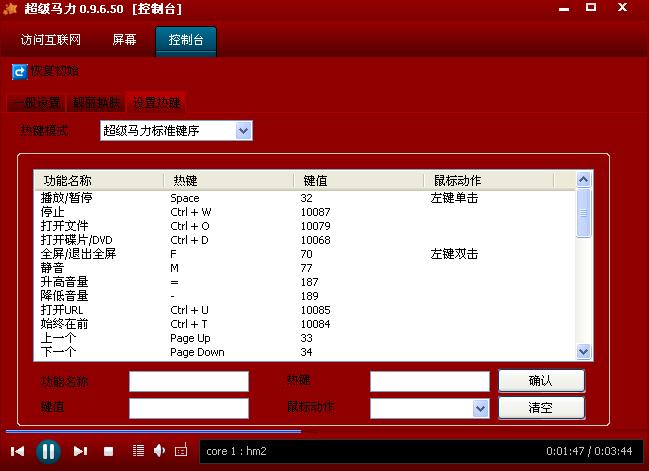
Task: Sort by the 鼠标动作 column header
Action: [489, 180]
